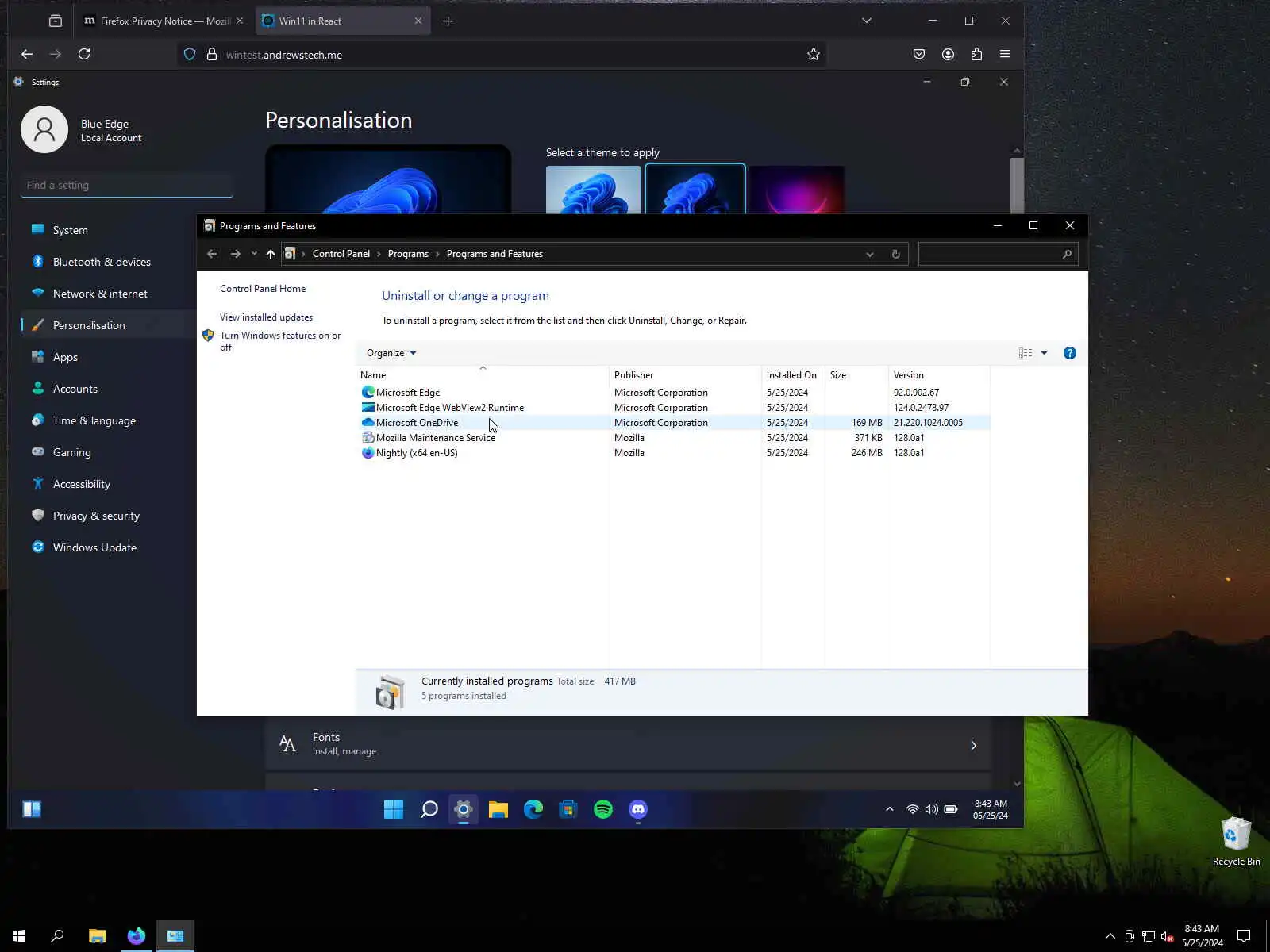Open Turn Windows features on or off
This screenshot has height=952, width=1270.
click(x=280, y=341)
